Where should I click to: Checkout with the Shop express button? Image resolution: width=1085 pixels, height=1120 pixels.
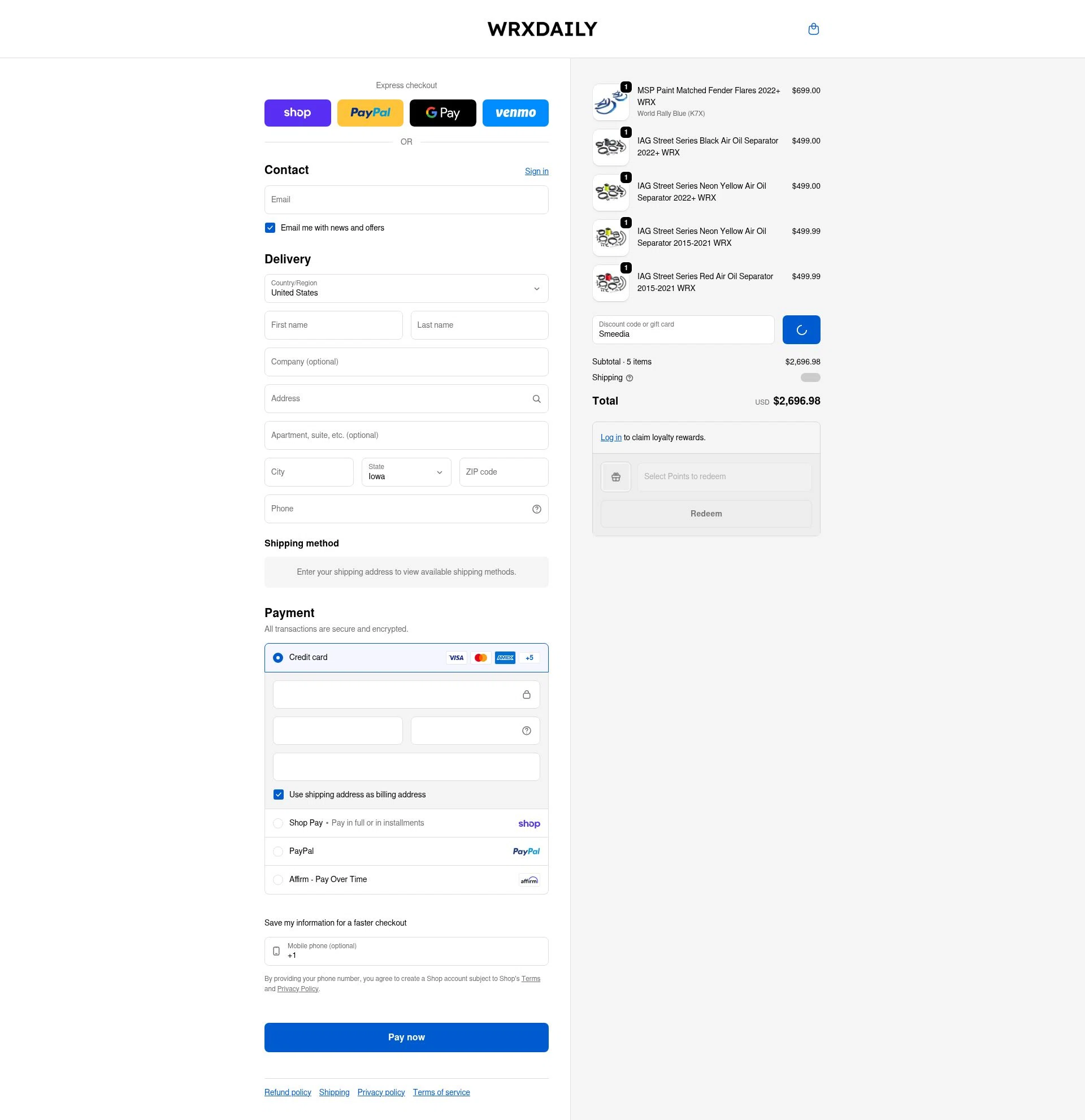[297, 112]
